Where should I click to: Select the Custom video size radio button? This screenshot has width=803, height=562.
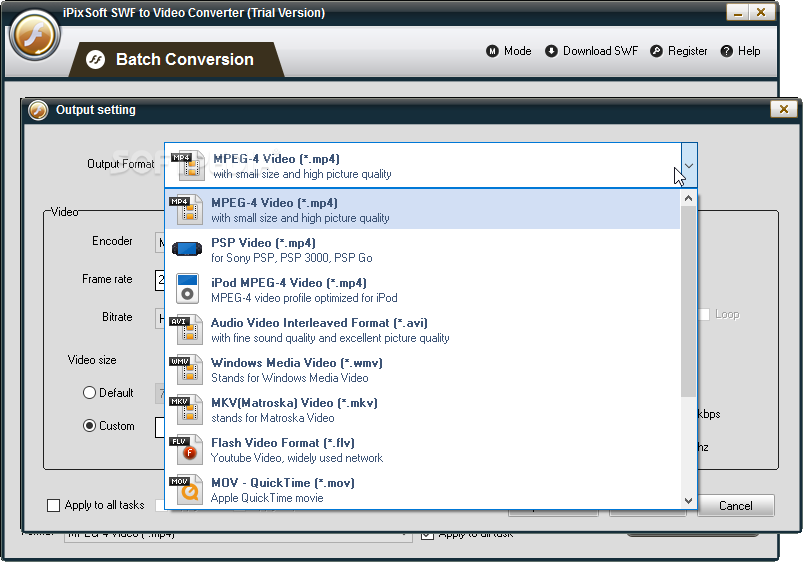tap(89, 426)
